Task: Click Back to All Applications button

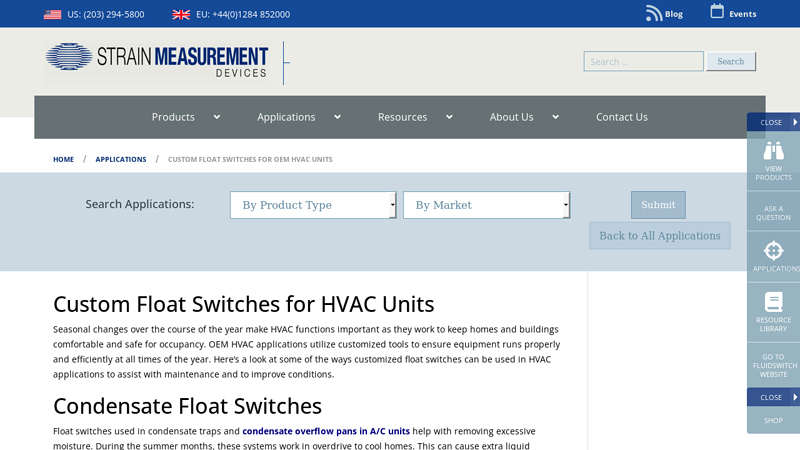Action: [x=660, y=236]
